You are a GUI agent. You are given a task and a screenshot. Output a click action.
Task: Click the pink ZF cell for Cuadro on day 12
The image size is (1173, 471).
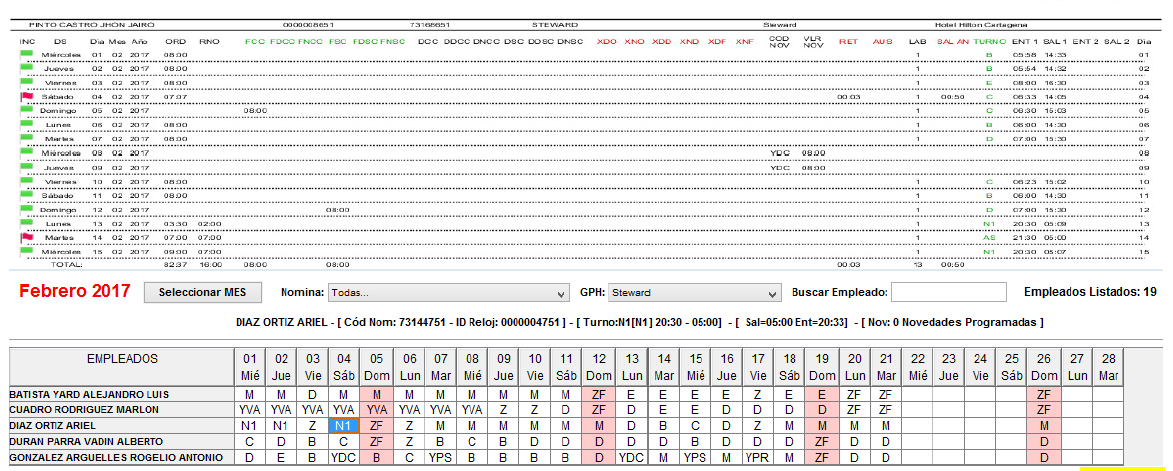tap(599, 410)
